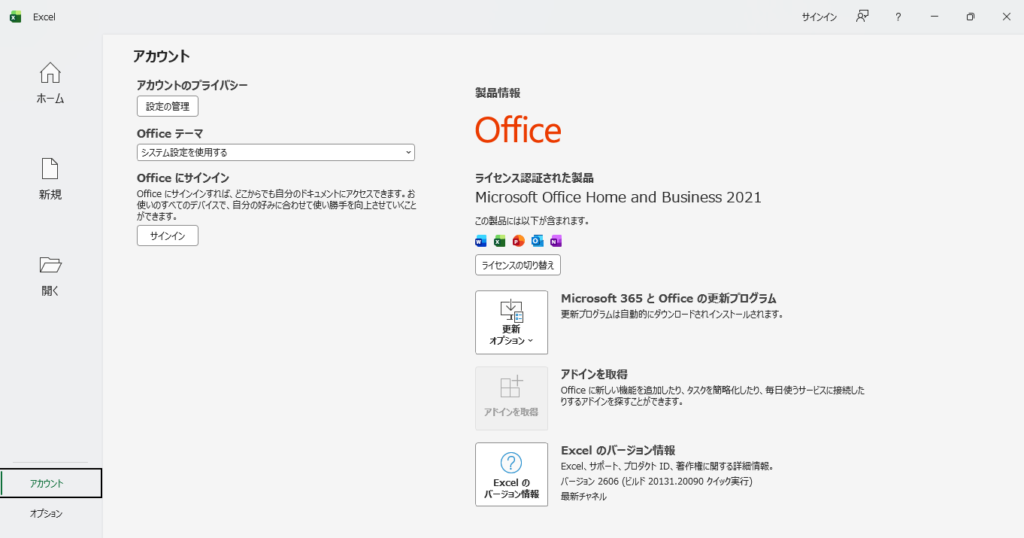
Task: Click the Excel product icon under included products
Action: [x=500, y=241]
